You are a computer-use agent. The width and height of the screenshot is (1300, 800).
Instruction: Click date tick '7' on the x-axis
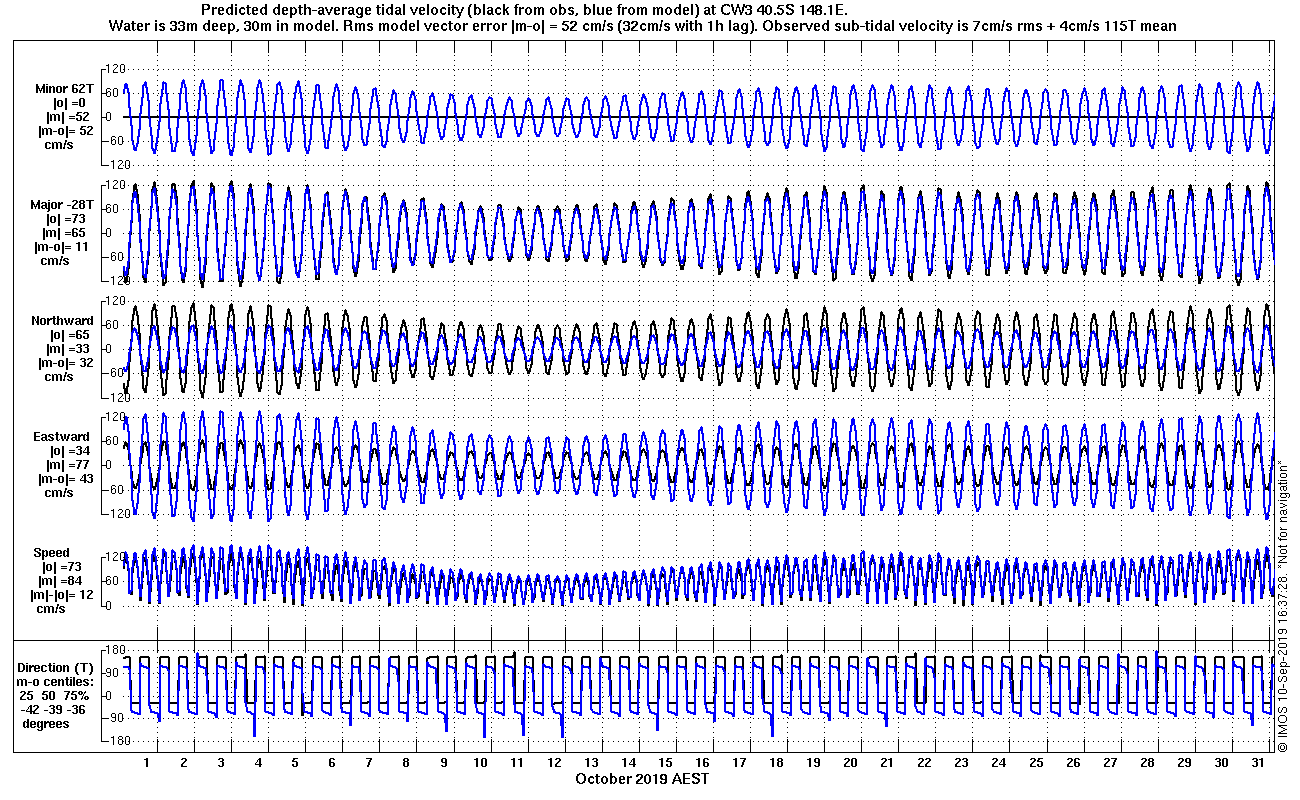pos(369,763)
